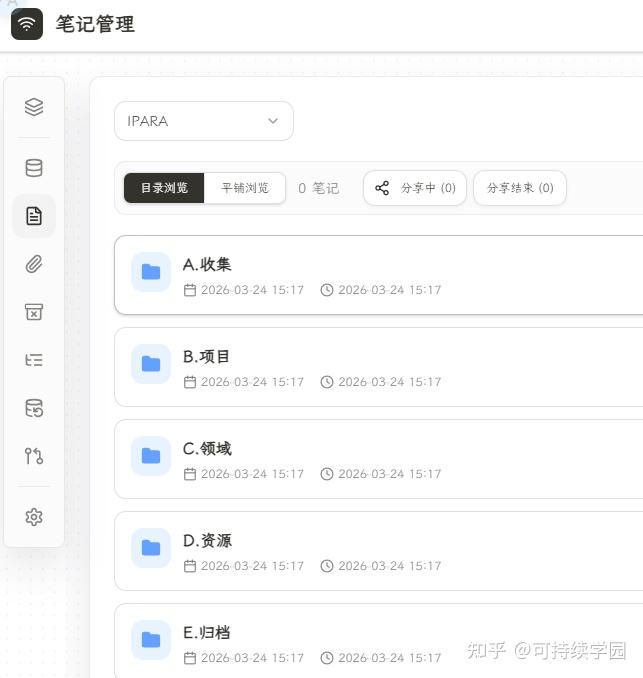643x678 pixels.
Task: Click the 0 笔记 count label
Action: click(x=319, y=188)
